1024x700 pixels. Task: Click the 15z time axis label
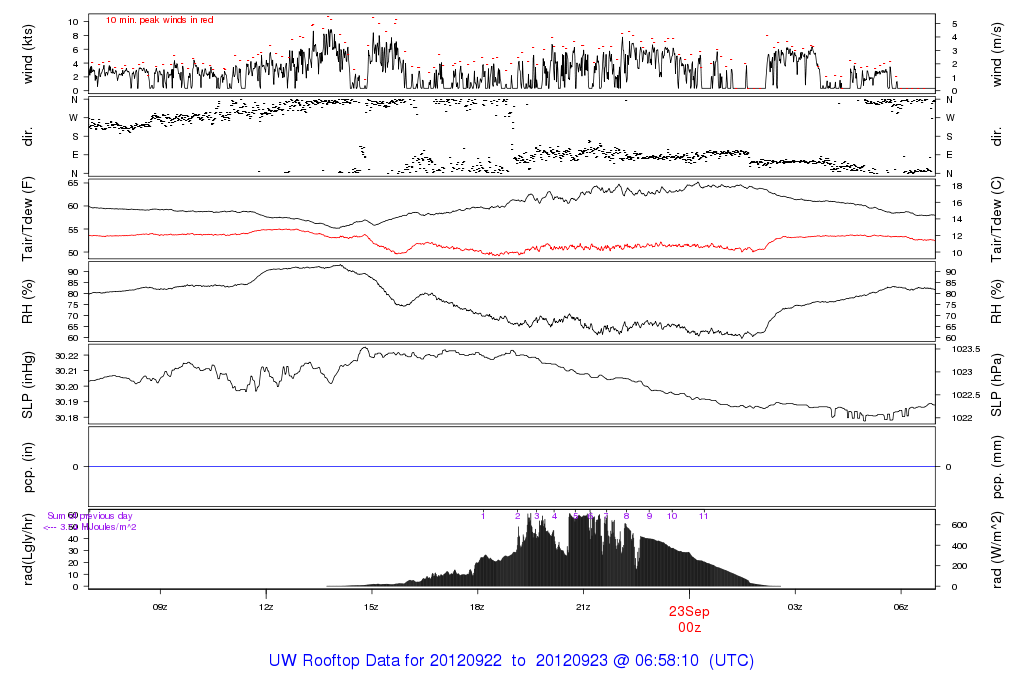371,606
